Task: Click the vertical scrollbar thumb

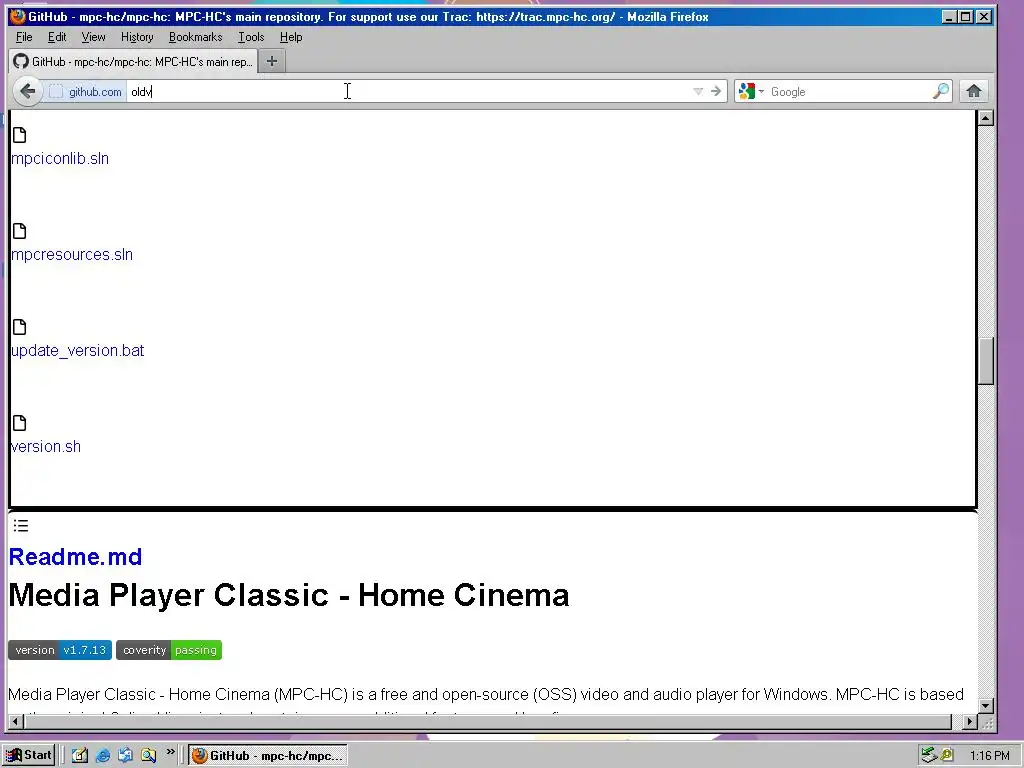Action: [986, 361]
